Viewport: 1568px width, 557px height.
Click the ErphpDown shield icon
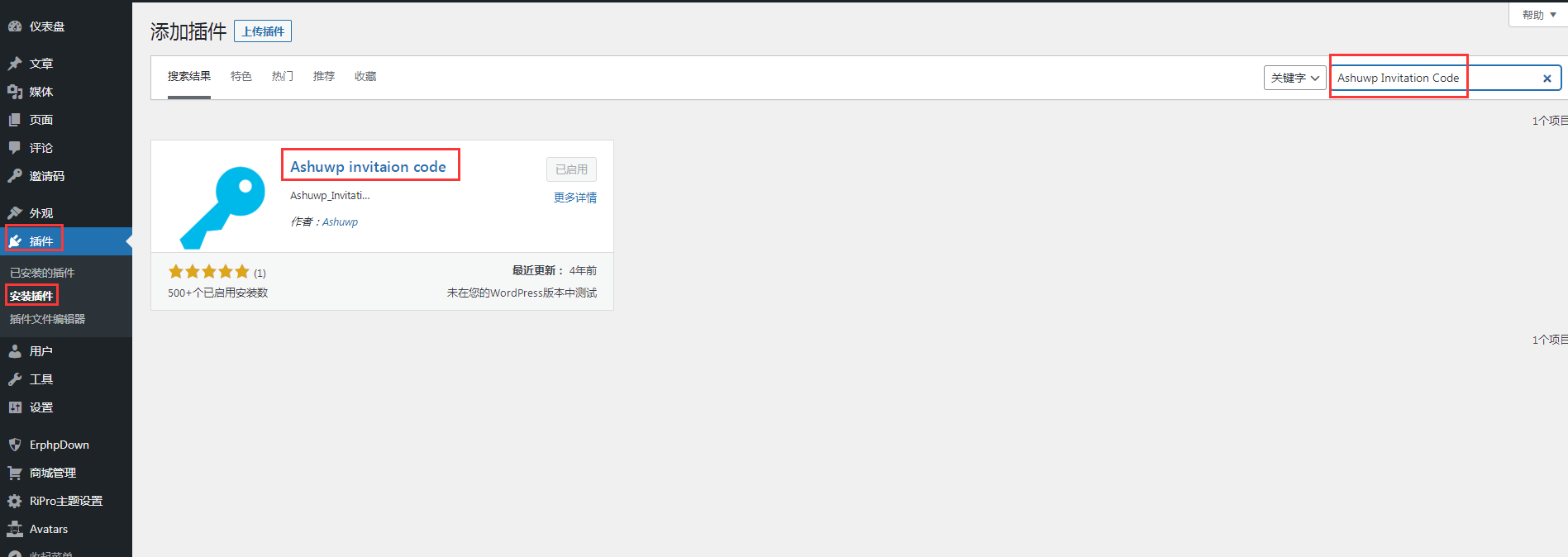15,445
